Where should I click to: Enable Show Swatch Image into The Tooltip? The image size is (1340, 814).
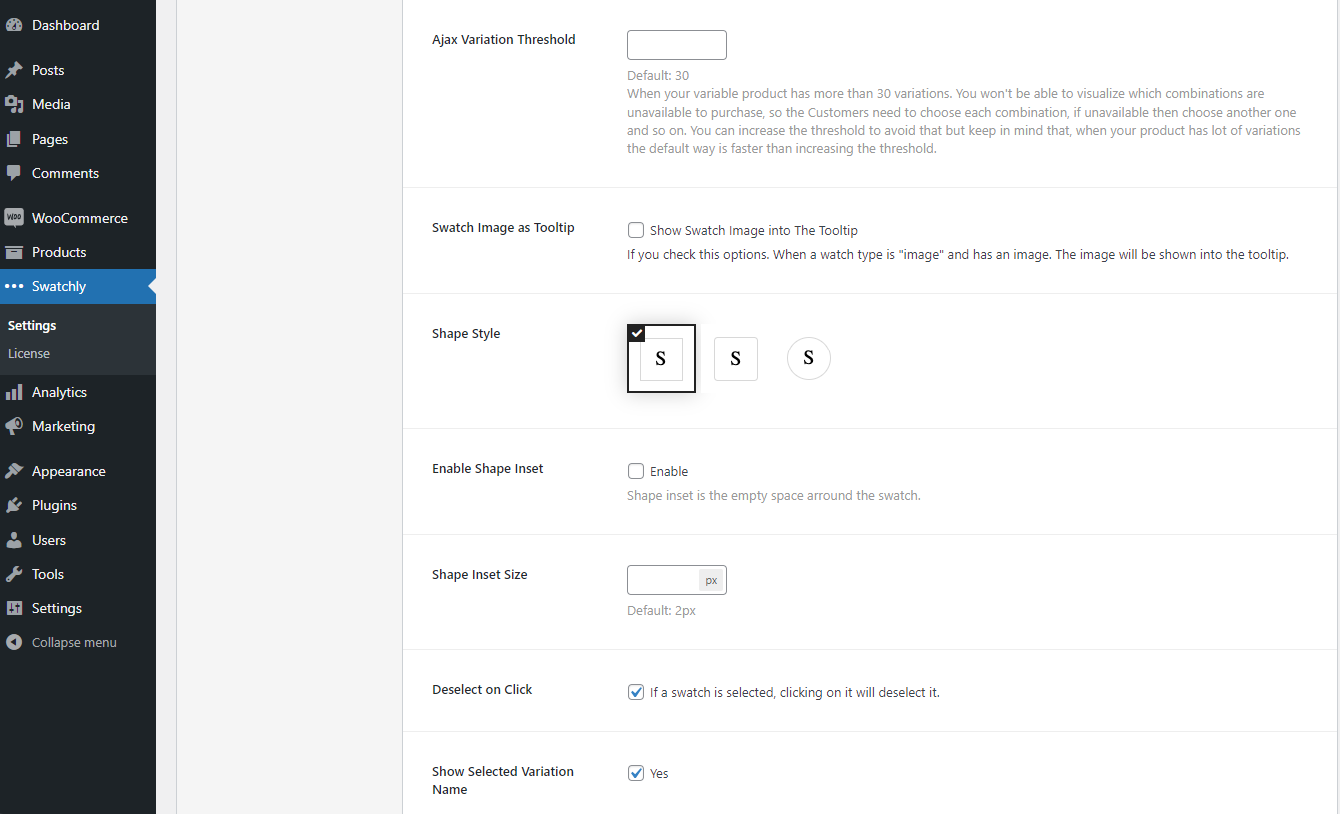coord(636,230)
